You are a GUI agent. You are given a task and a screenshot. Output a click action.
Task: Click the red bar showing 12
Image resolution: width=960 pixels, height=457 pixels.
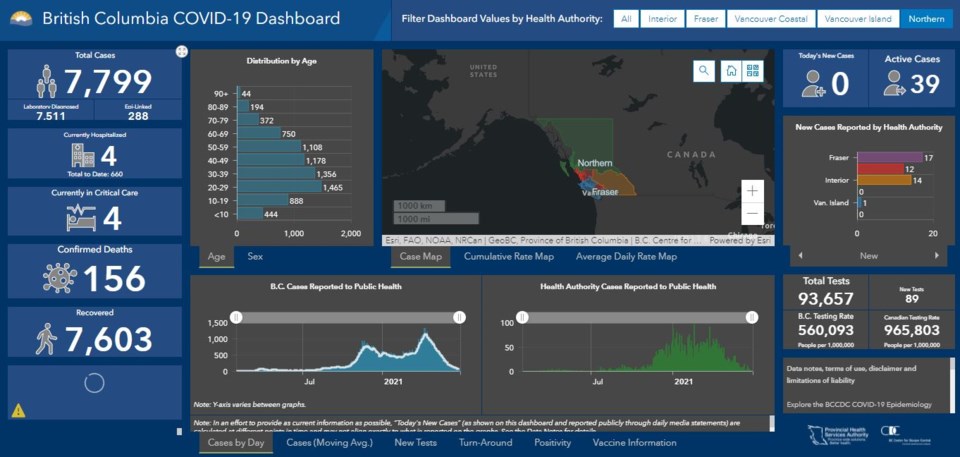(x=880, y=169)
